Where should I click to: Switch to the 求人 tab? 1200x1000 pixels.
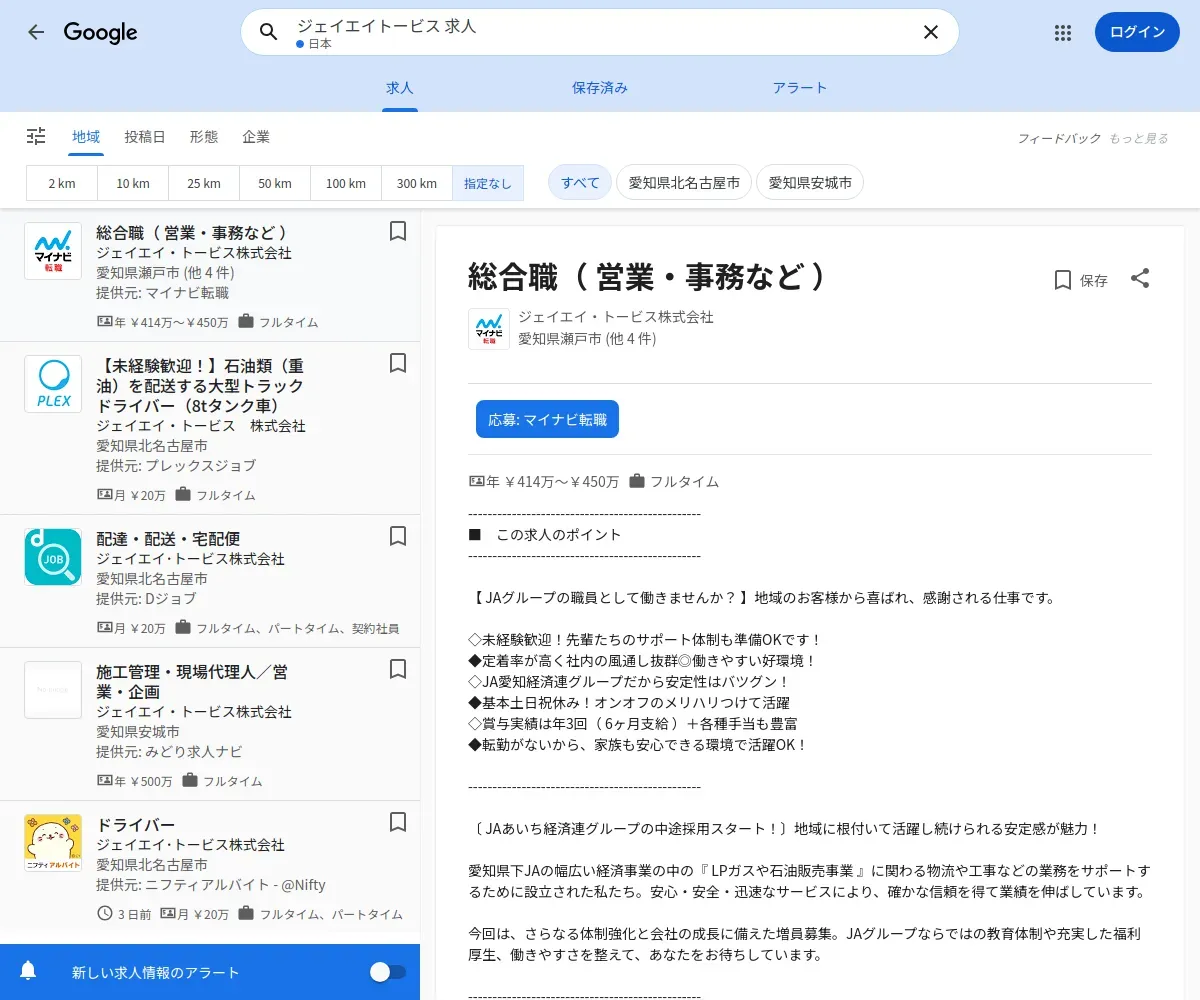pyautogui.click(x=400, y=88)
